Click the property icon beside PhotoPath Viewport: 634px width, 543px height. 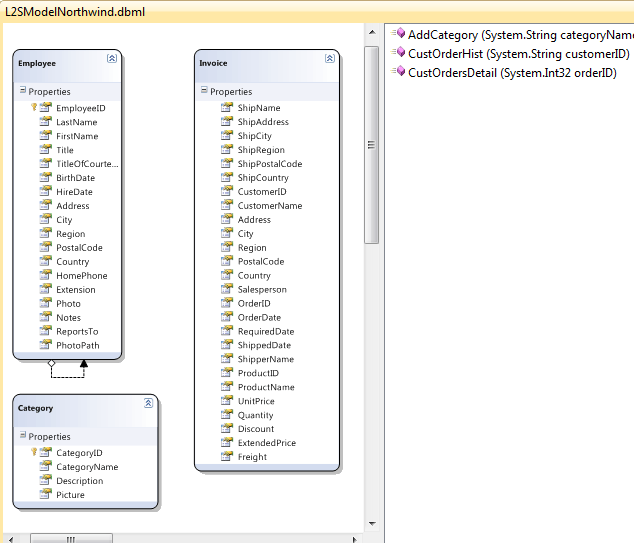(46, 345)
